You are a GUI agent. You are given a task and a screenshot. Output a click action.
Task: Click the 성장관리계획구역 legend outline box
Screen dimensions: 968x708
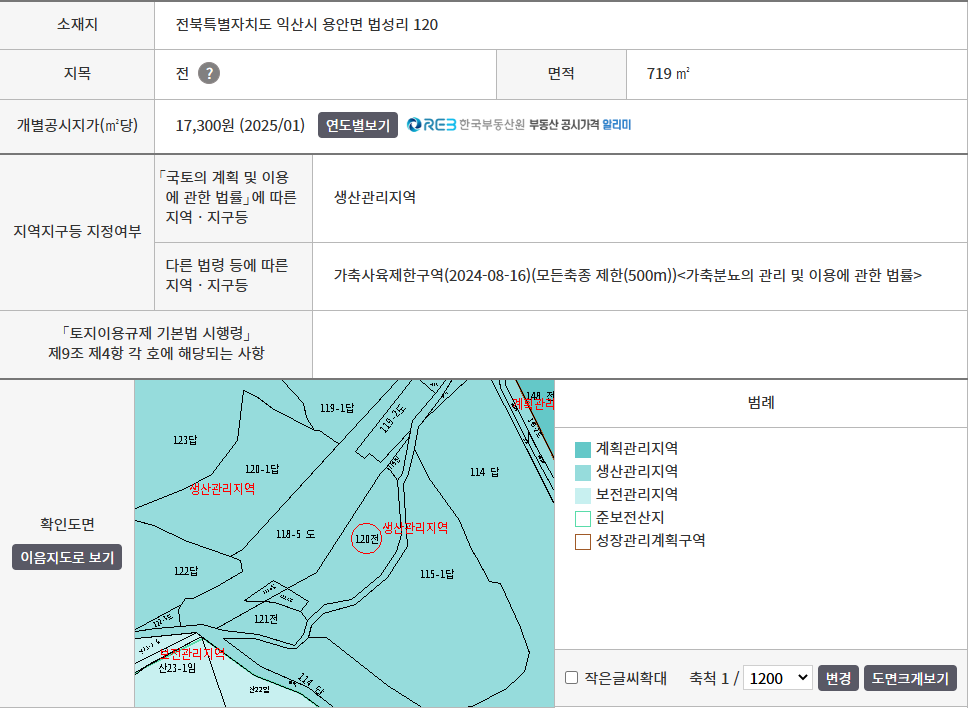point(583,541)
